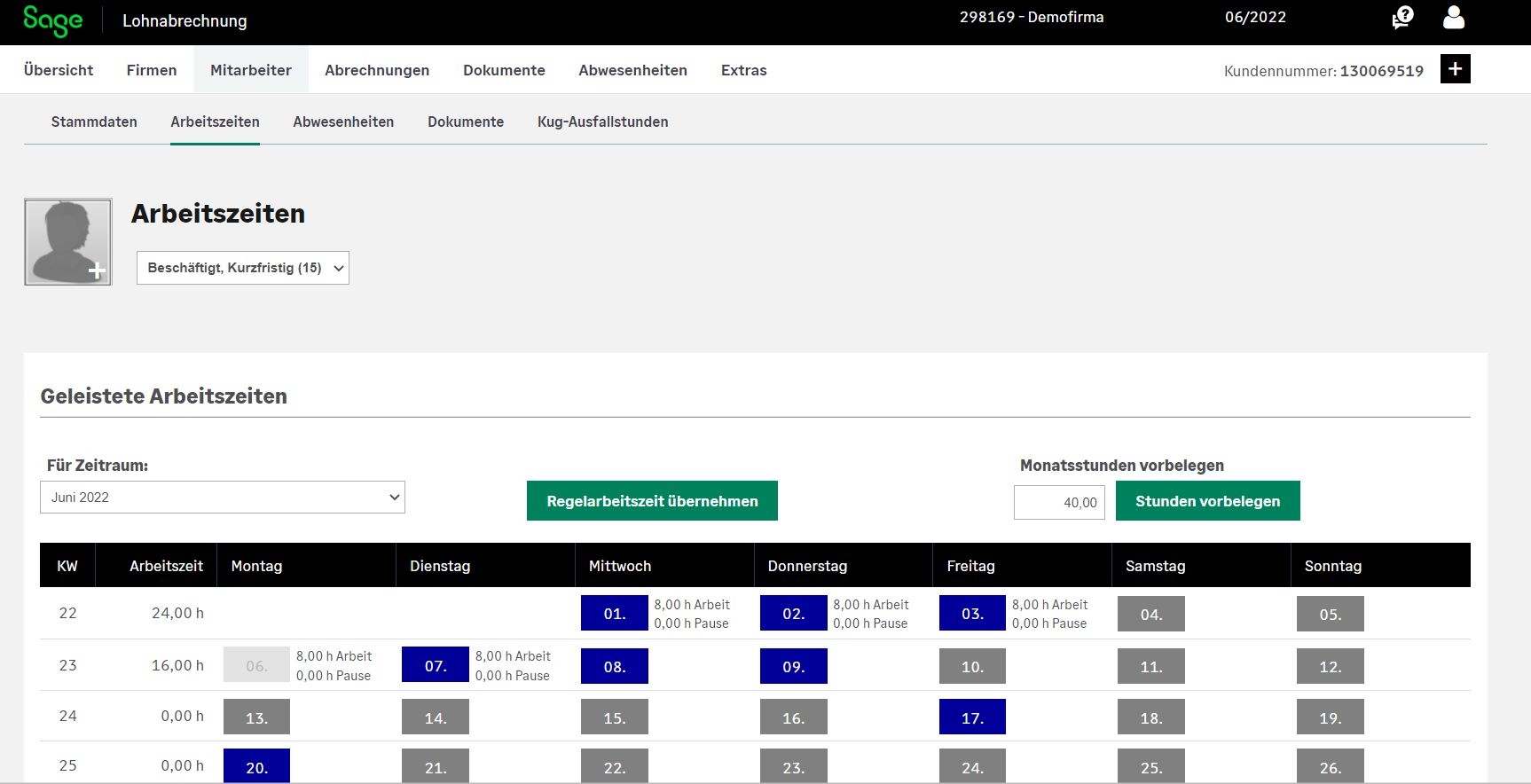
Task: Click the 06/2022 period in header
Action: [1255, 17]
